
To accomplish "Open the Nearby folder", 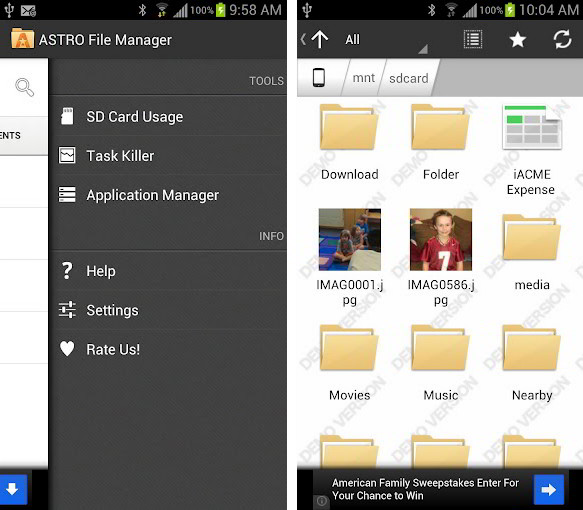I will pyautogui.click(x=532, y=363).
